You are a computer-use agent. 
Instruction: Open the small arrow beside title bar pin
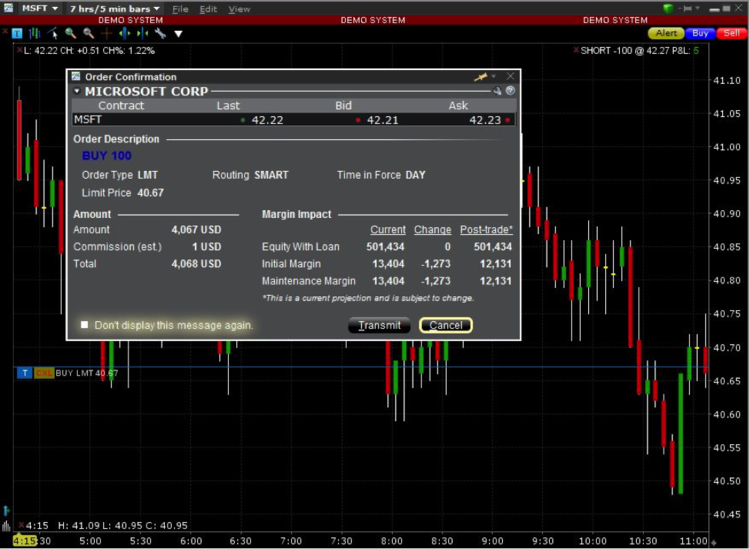point(697,8)
